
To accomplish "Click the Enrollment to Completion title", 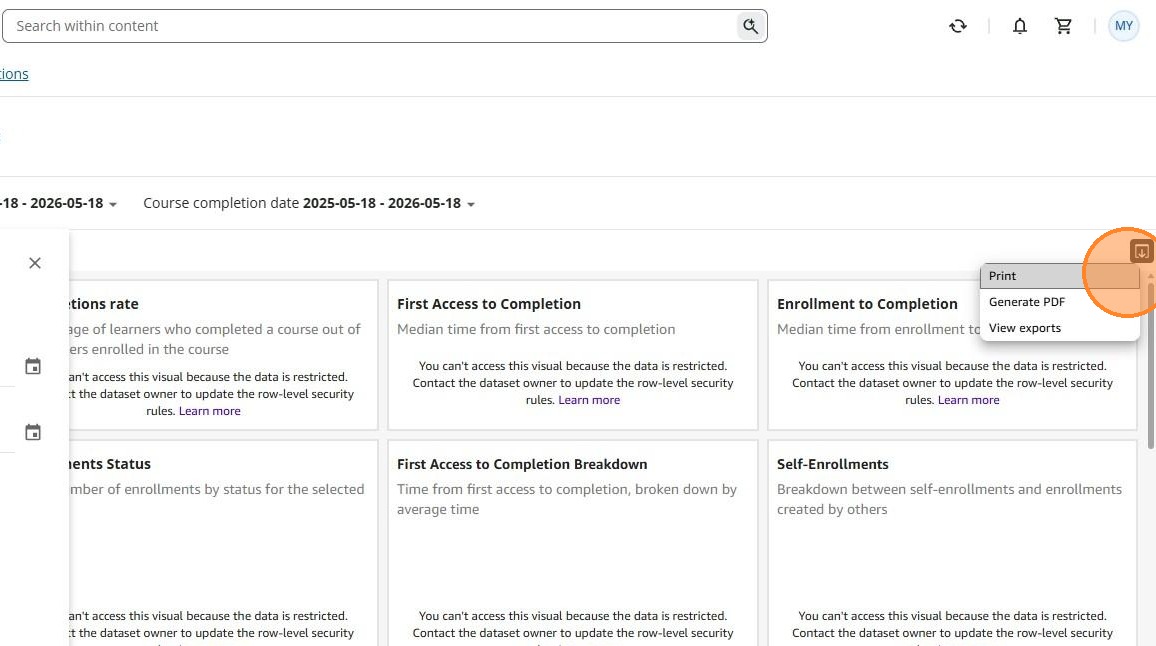I will tap(867, 304).
